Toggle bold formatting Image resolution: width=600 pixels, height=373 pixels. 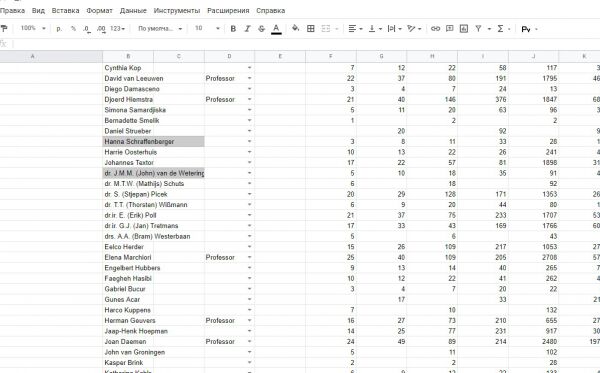tap(233, 29)
